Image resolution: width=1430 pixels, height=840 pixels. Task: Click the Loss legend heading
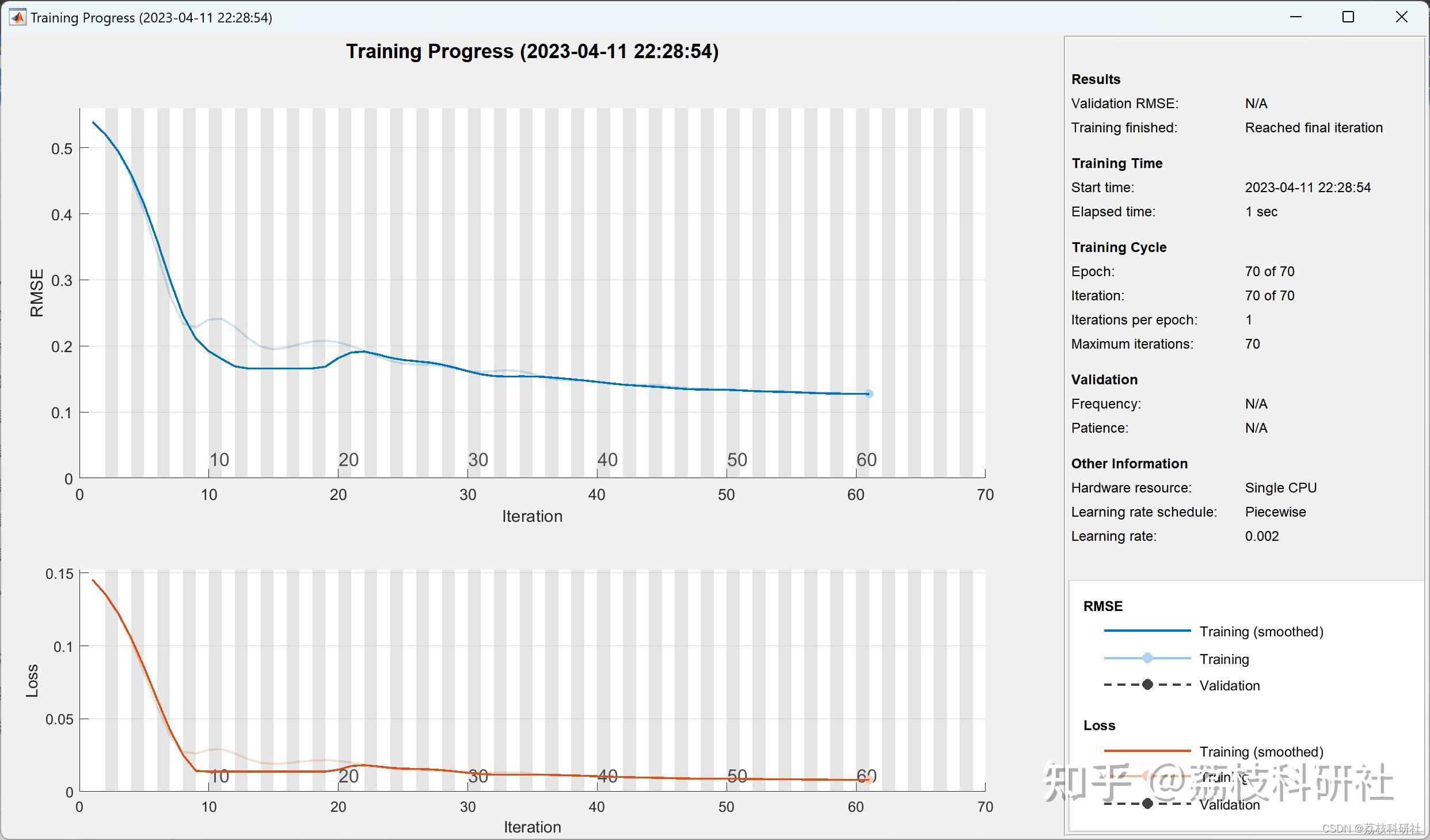(1099, 726)
